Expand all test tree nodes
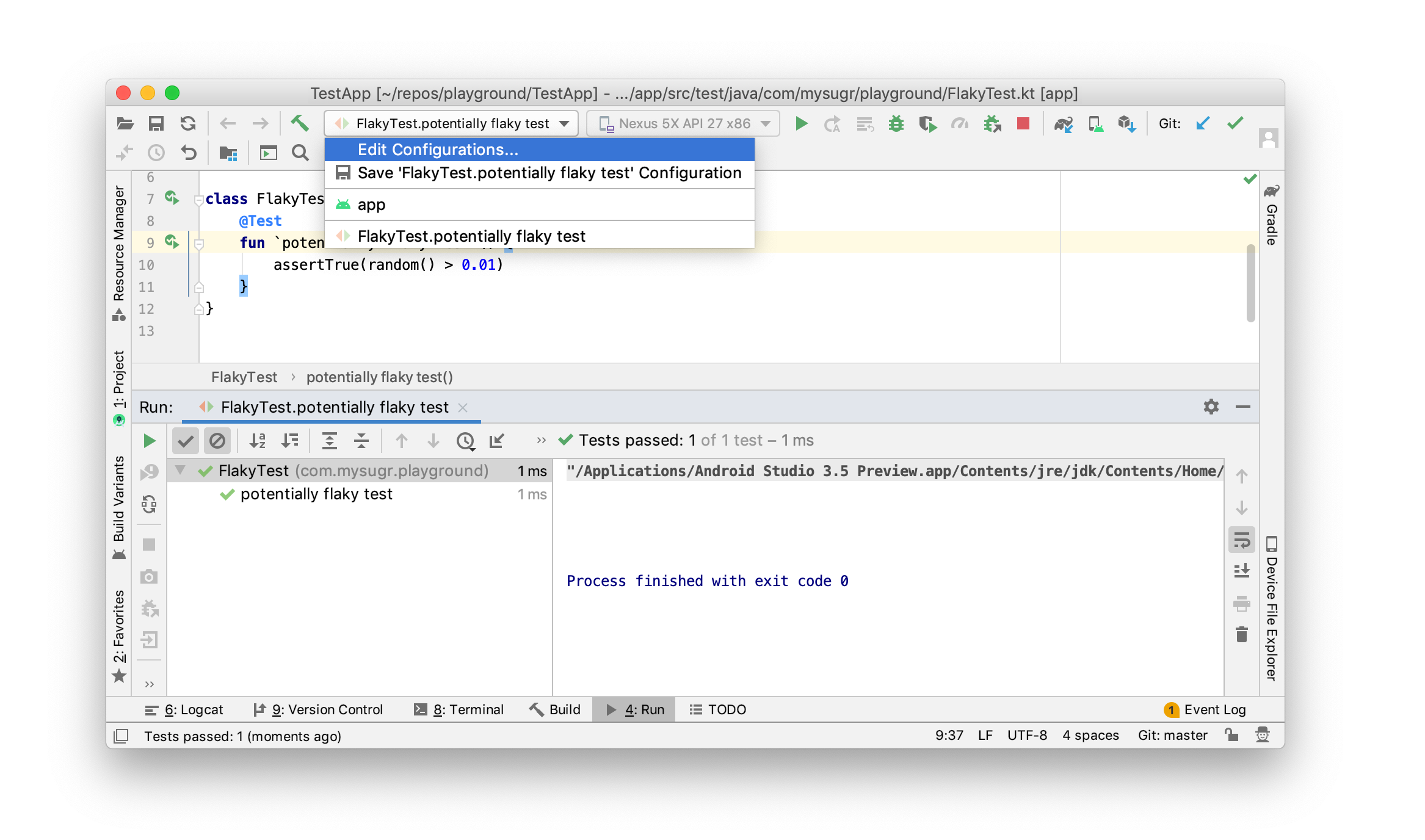Image resolution: width=1425 pixels, height=840 pixels. point(329,441)
